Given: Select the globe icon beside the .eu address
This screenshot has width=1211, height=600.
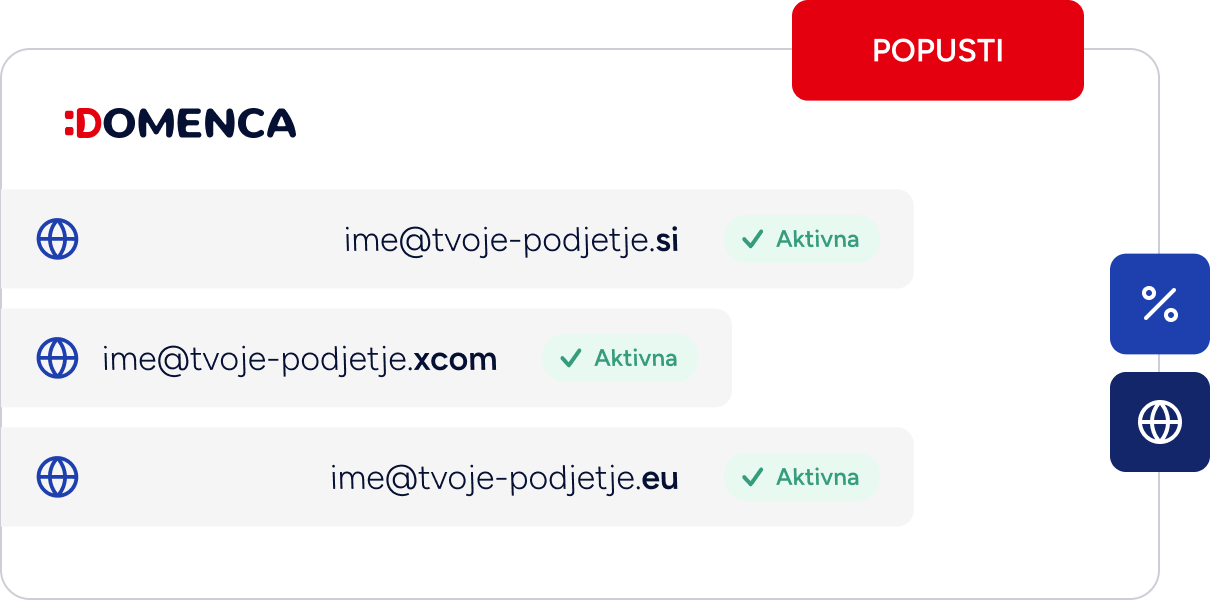Looking at the screenshot, I should 58,477.
